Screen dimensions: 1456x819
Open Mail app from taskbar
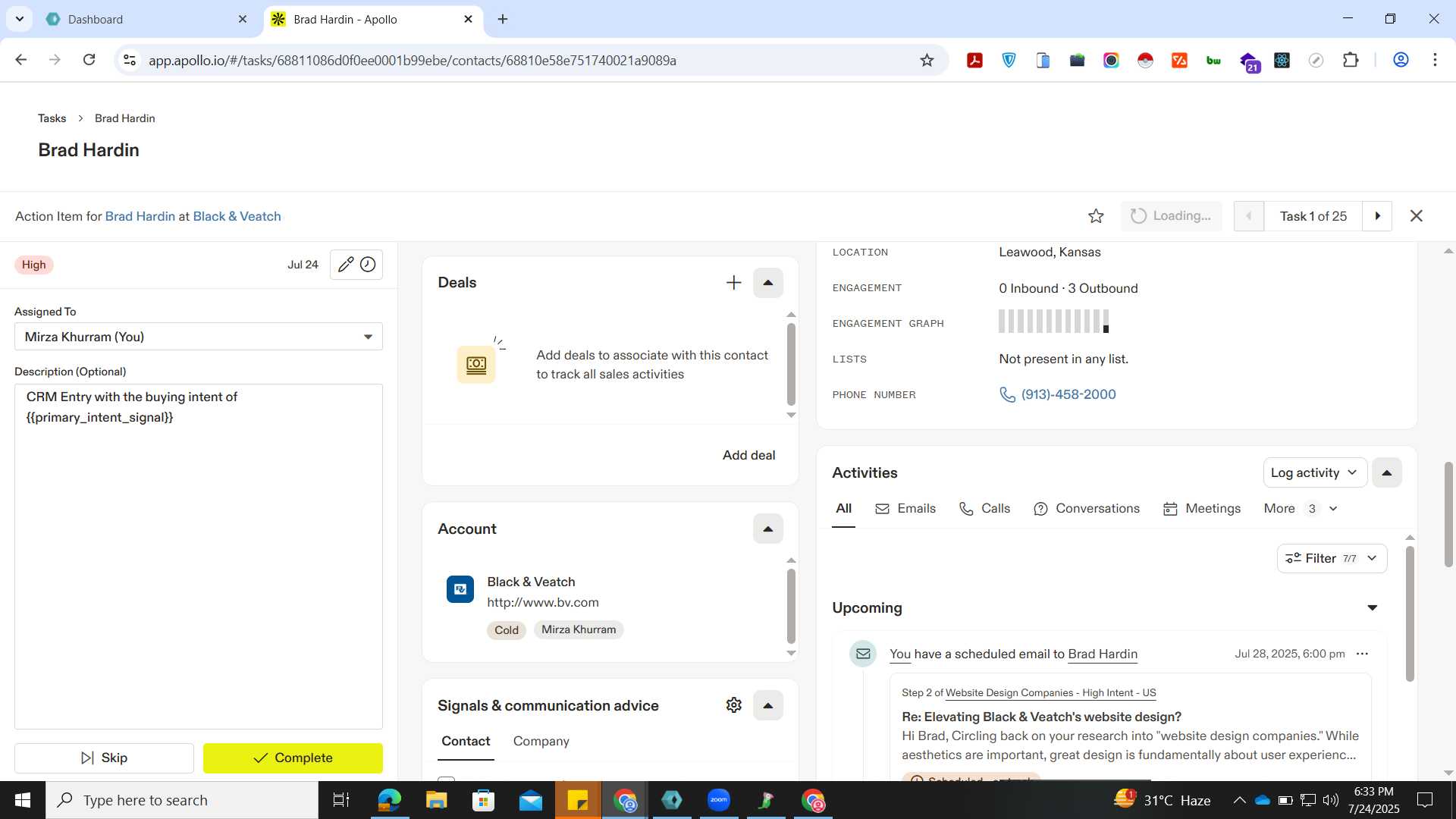(x=530, y=800)
